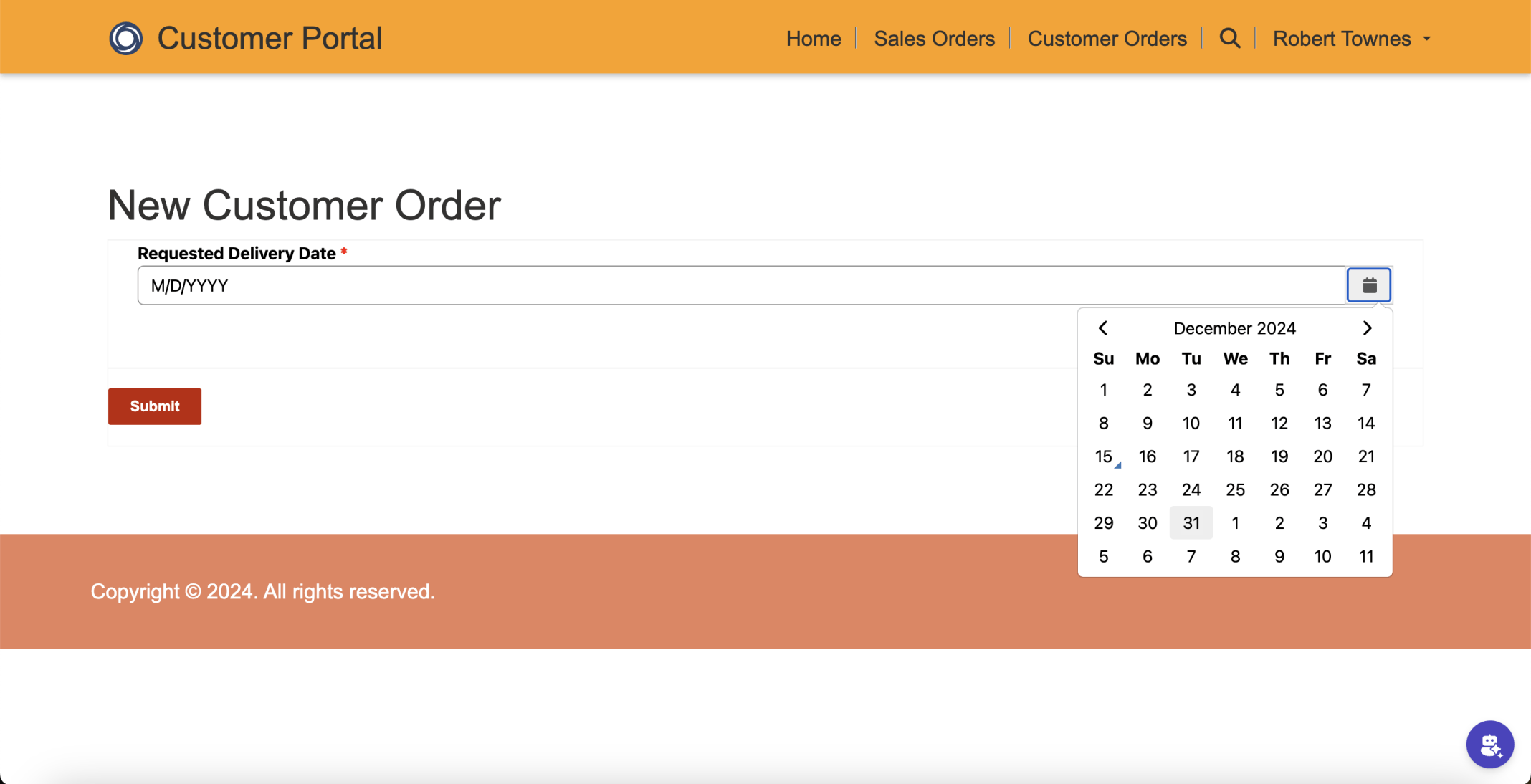Go to next month in calendar
Viewport: 1531px width, 784px height.
click(x=1367, y=328)
